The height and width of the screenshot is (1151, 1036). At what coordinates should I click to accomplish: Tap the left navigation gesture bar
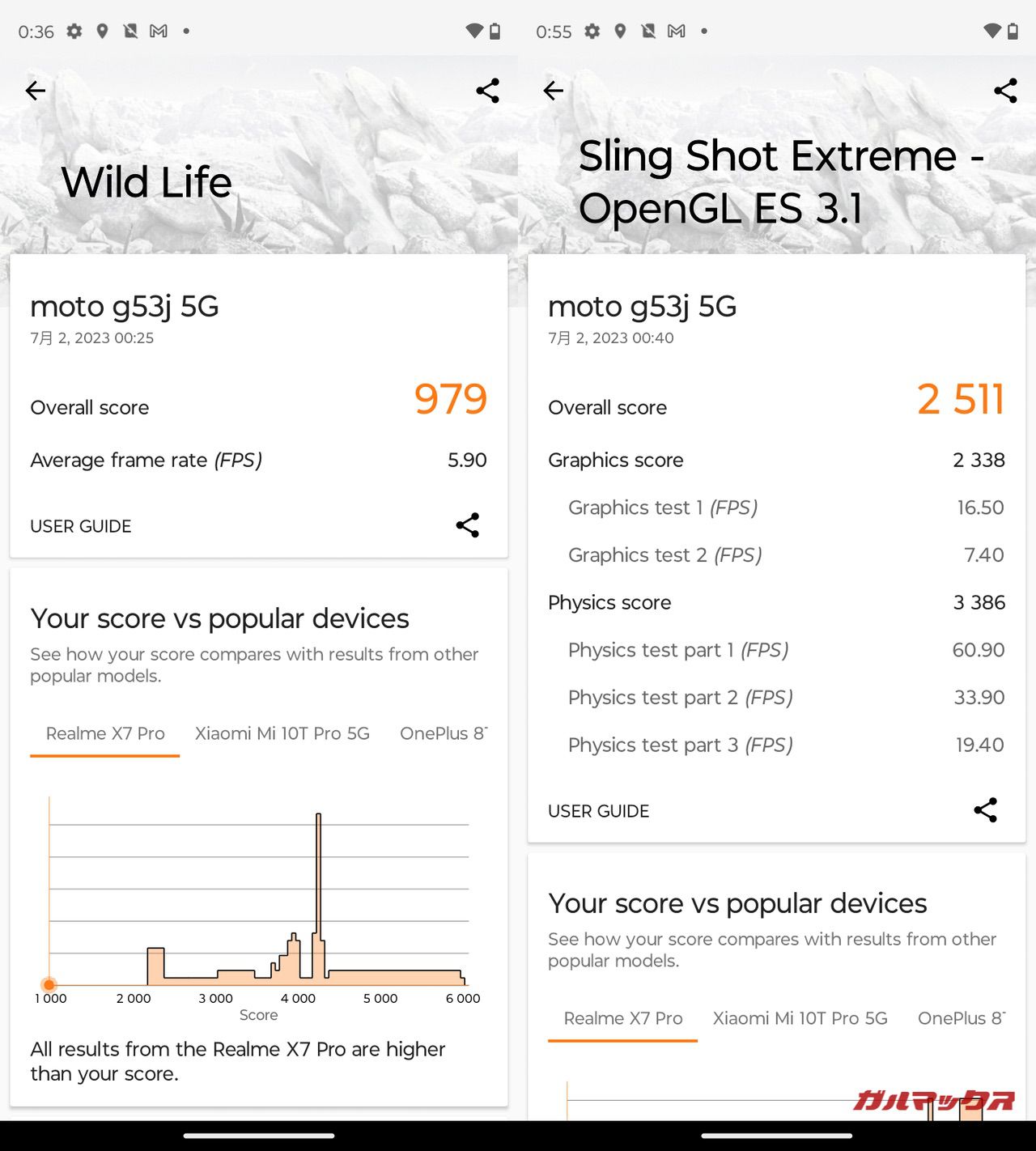tap(259, 1136)
